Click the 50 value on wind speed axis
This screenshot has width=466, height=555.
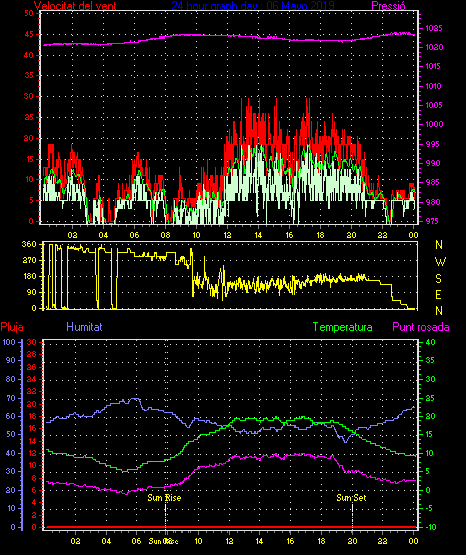(x=29, y=13)
